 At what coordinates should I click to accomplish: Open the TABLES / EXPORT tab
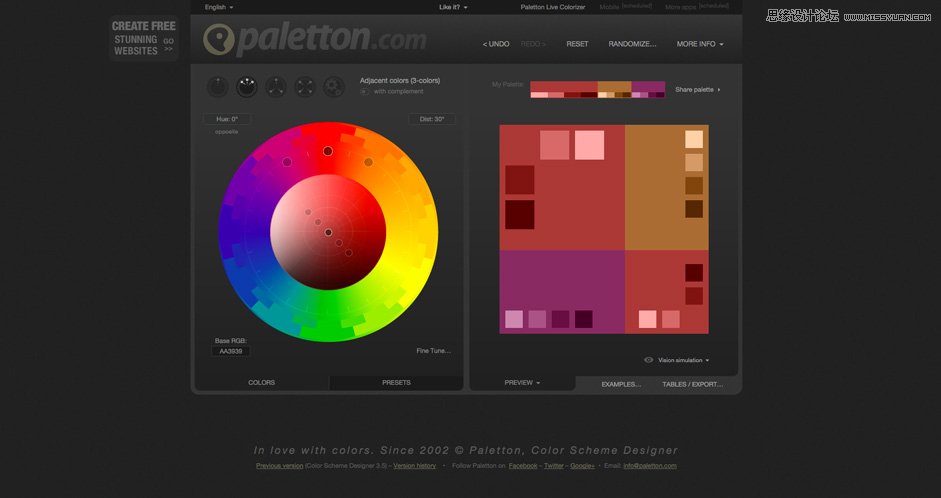693,384
